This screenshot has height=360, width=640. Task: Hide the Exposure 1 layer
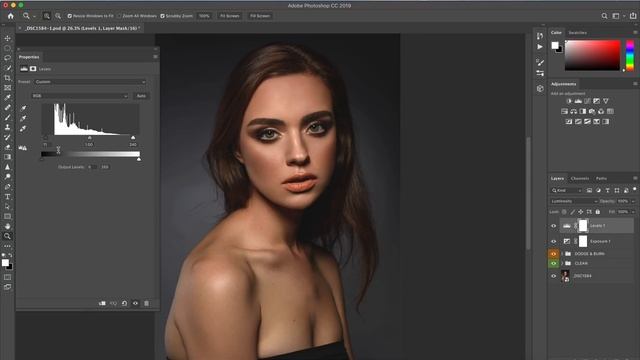(553, 241)
